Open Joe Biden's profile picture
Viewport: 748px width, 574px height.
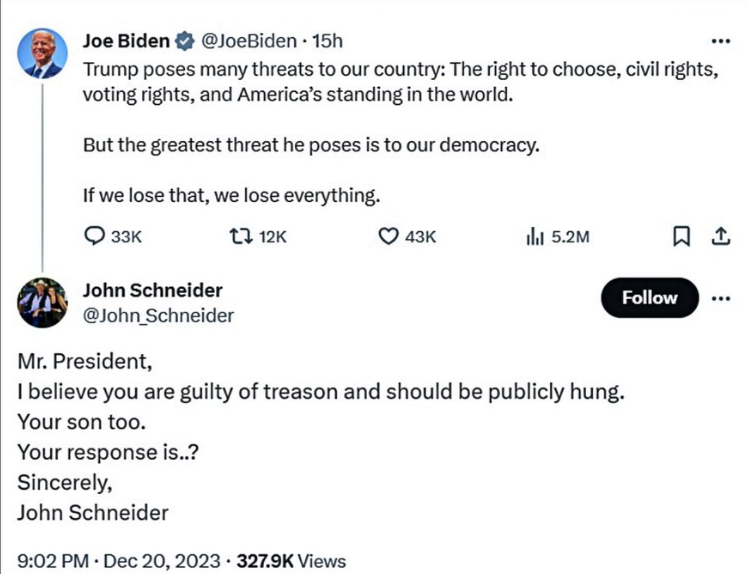[x=42, y=53]
